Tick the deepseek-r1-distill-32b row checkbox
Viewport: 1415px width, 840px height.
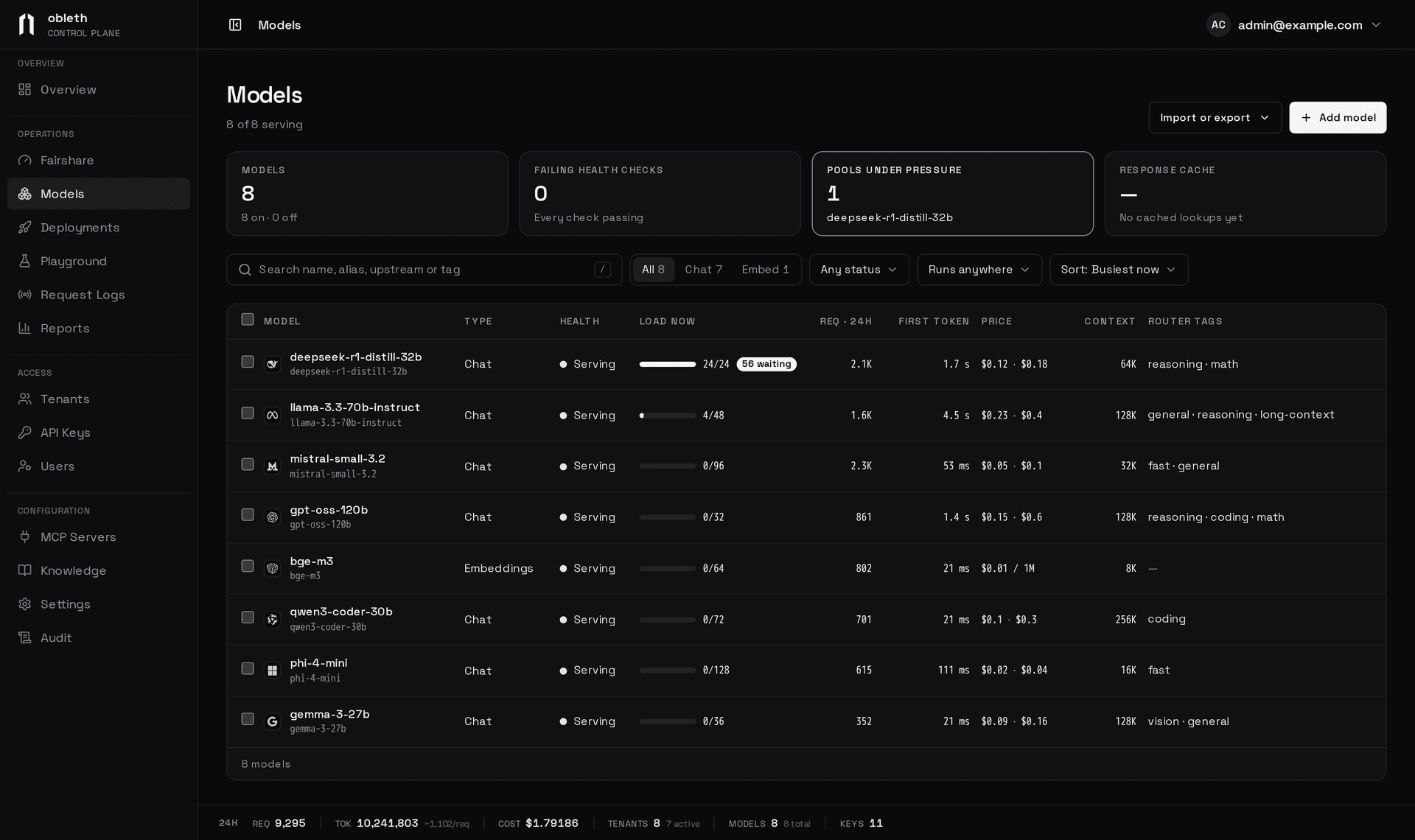pyautogui.click(x=248, y=362)
